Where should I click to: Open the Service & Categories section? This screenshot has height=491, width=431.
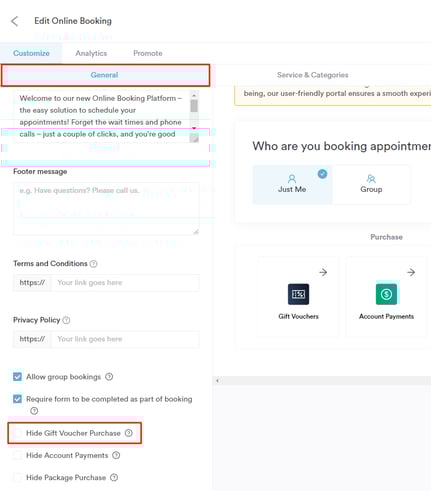coord(312,75)
